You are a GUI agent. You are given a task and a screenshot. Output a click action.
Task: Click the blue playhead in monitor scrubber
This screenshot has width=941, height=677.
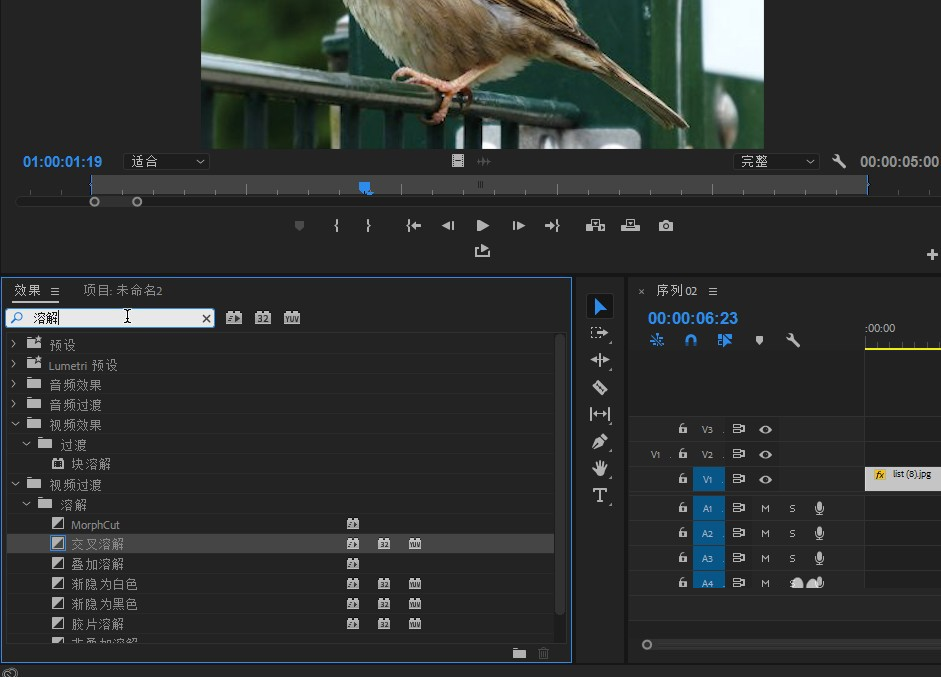[x=365, y=188]
